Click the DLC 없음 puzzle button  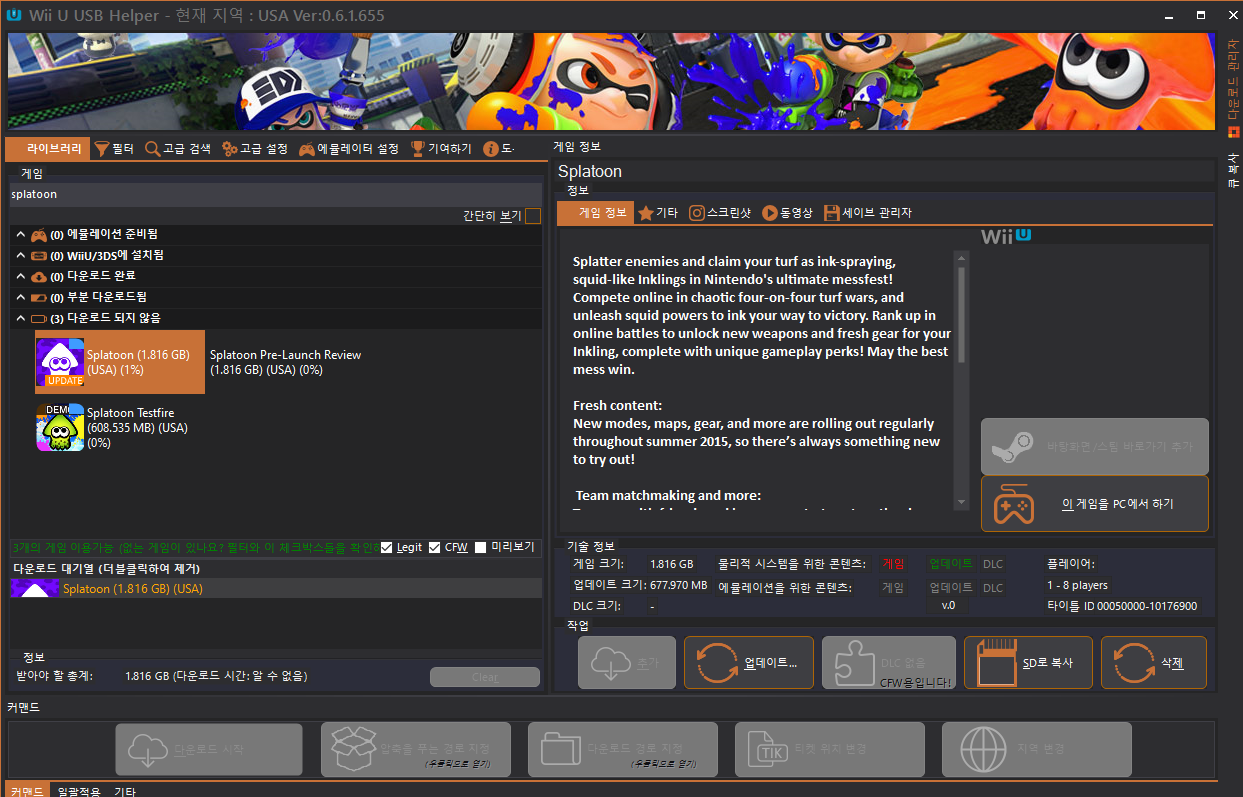coord(889,663)
